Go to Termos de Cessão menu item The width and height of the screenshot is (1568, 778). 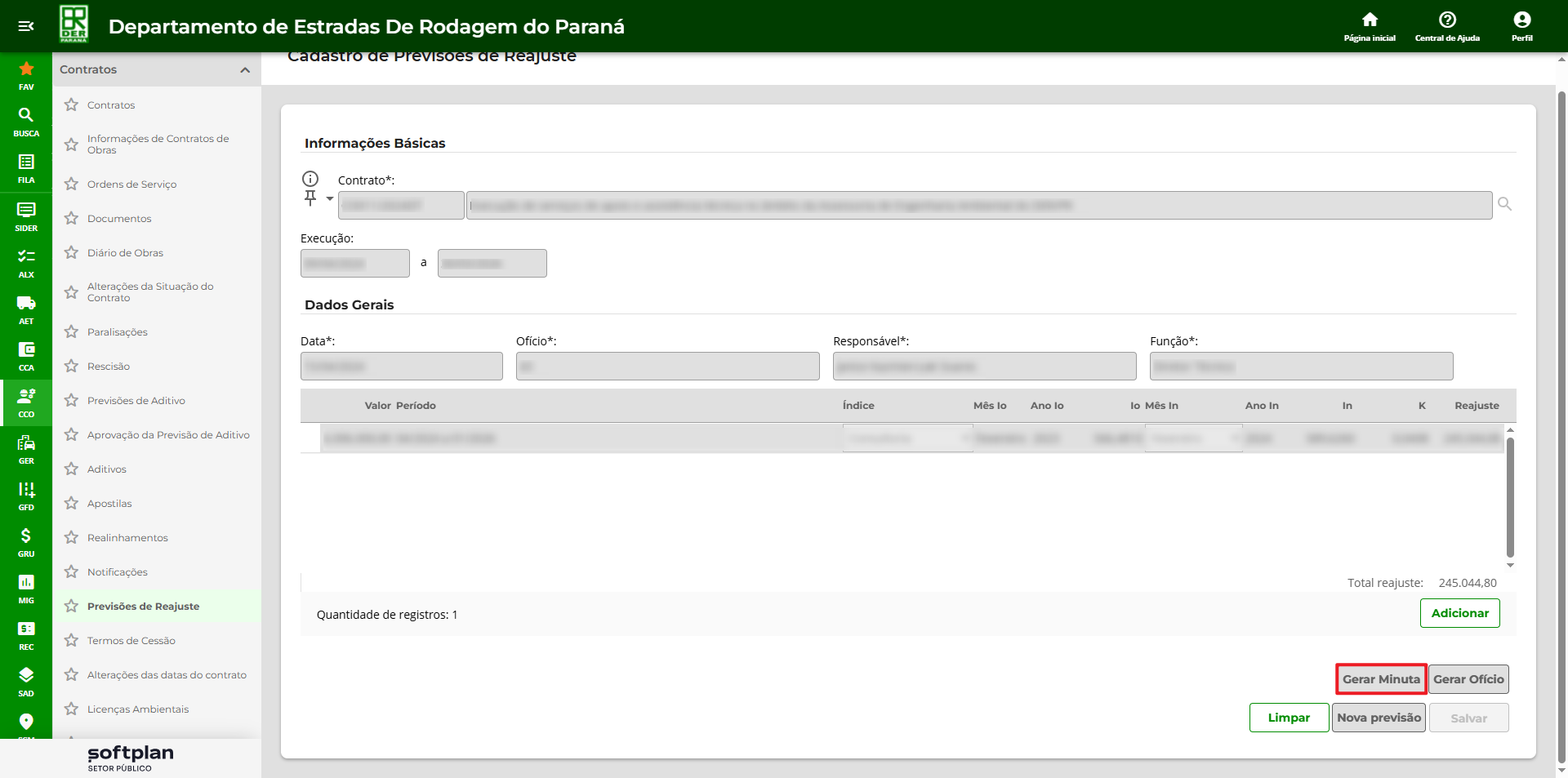[x=131, y=641]
